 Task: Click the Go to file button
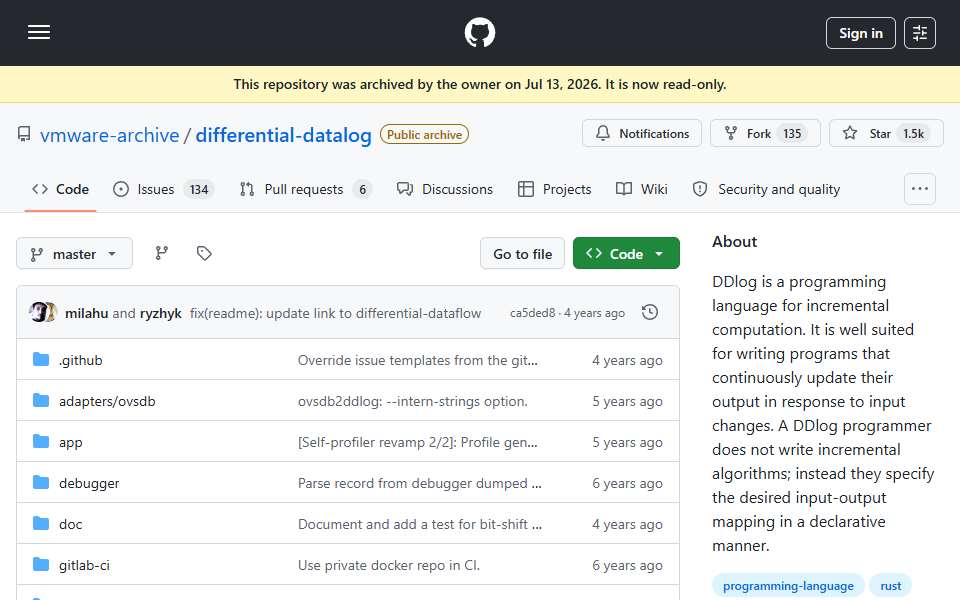point(522,253)
